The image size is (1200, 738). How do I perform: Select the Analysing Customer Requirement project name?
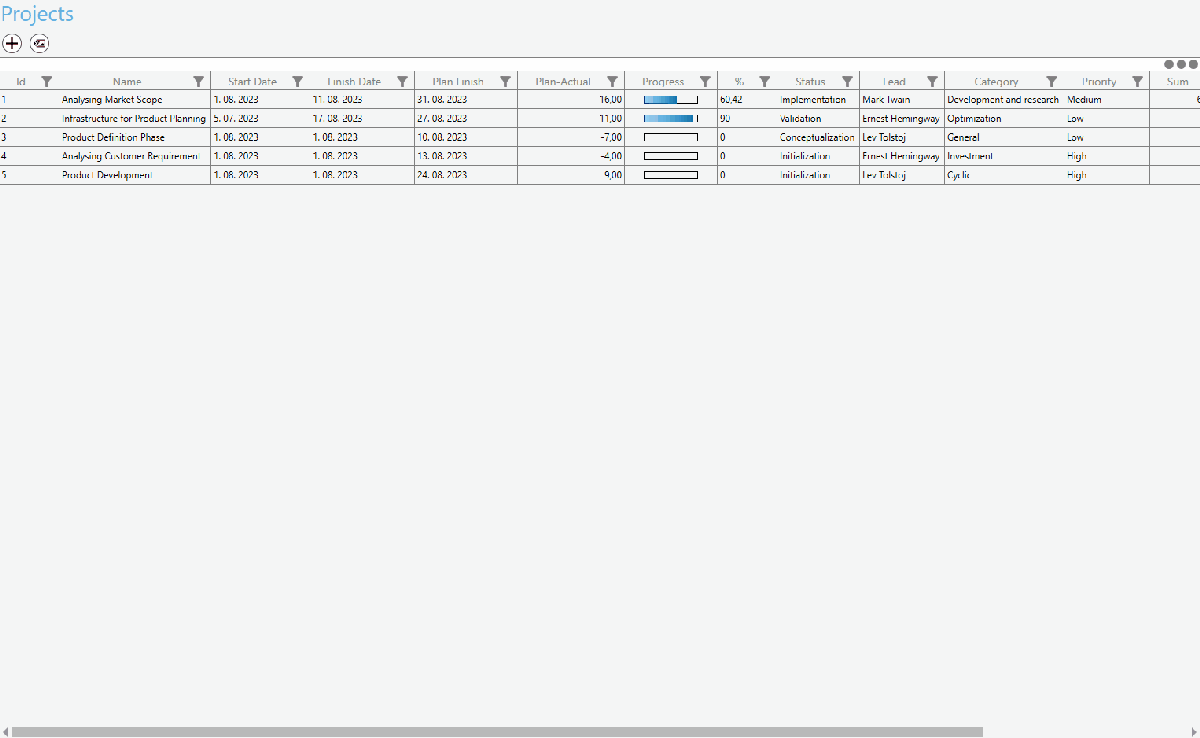point(130,156)
